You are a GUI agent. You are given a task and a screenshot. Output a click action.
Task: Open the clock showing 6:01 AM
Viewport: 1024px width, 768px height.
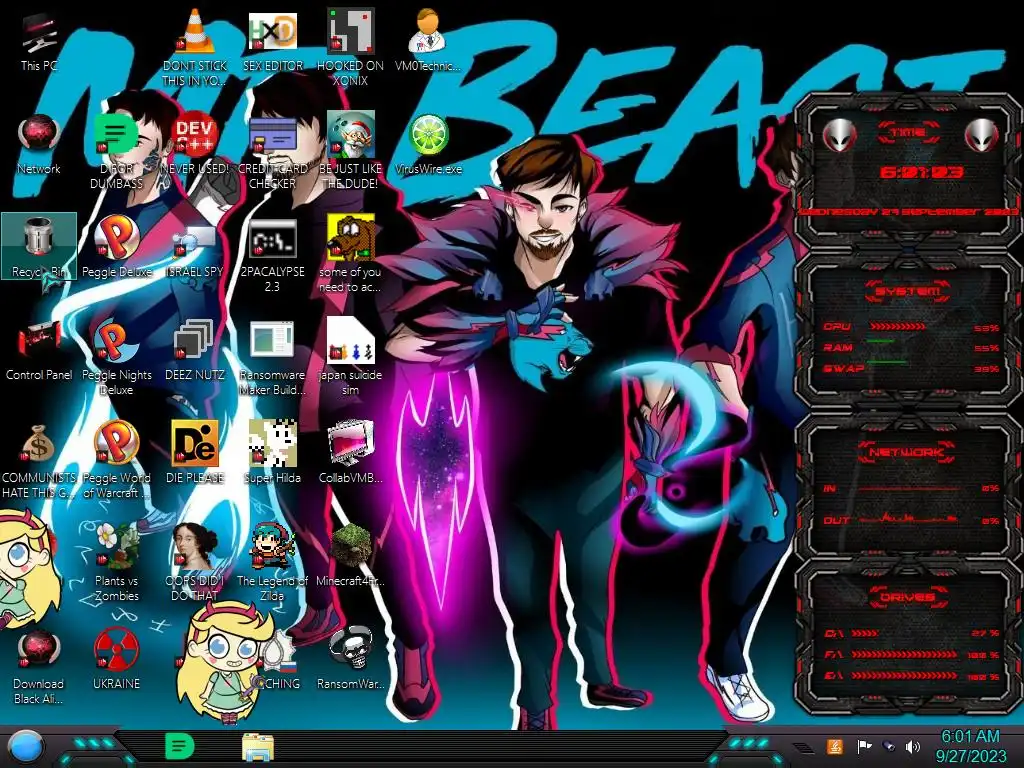970,746
